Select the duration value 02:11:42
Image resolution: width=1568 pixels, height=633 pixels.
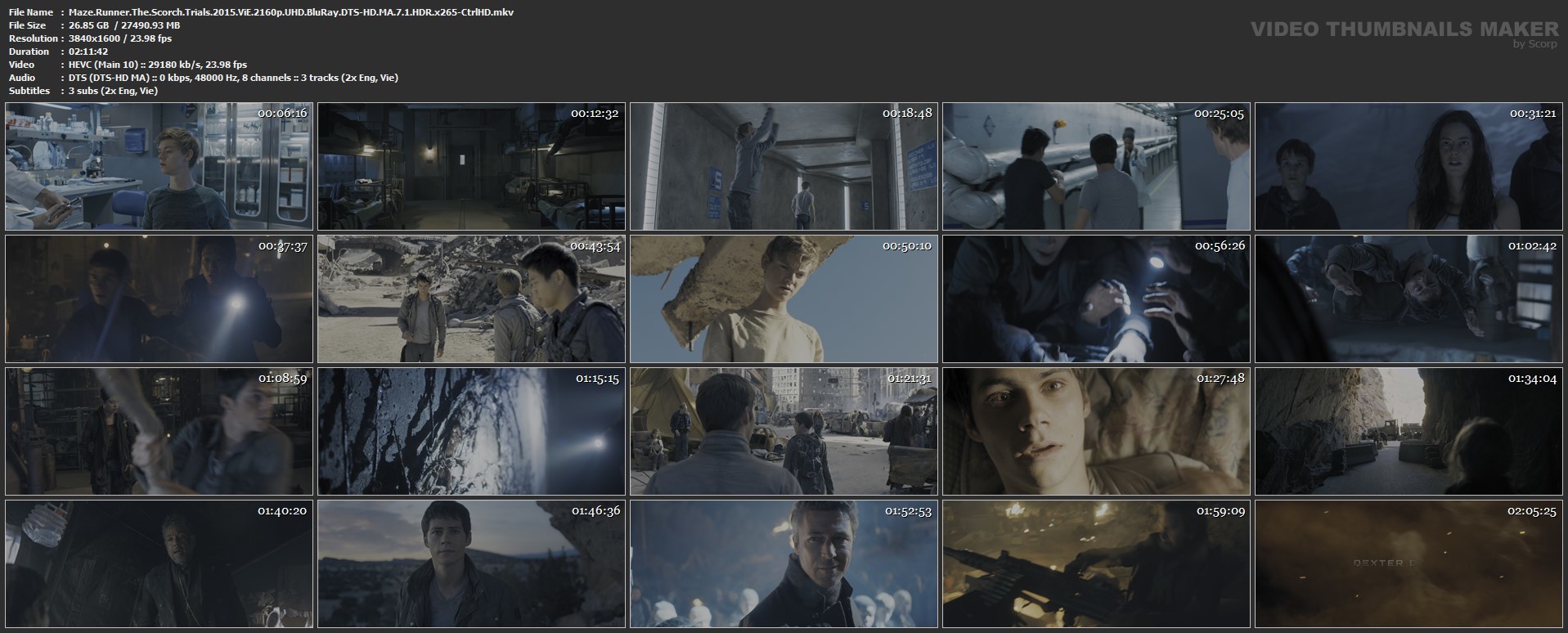point(89,52)
